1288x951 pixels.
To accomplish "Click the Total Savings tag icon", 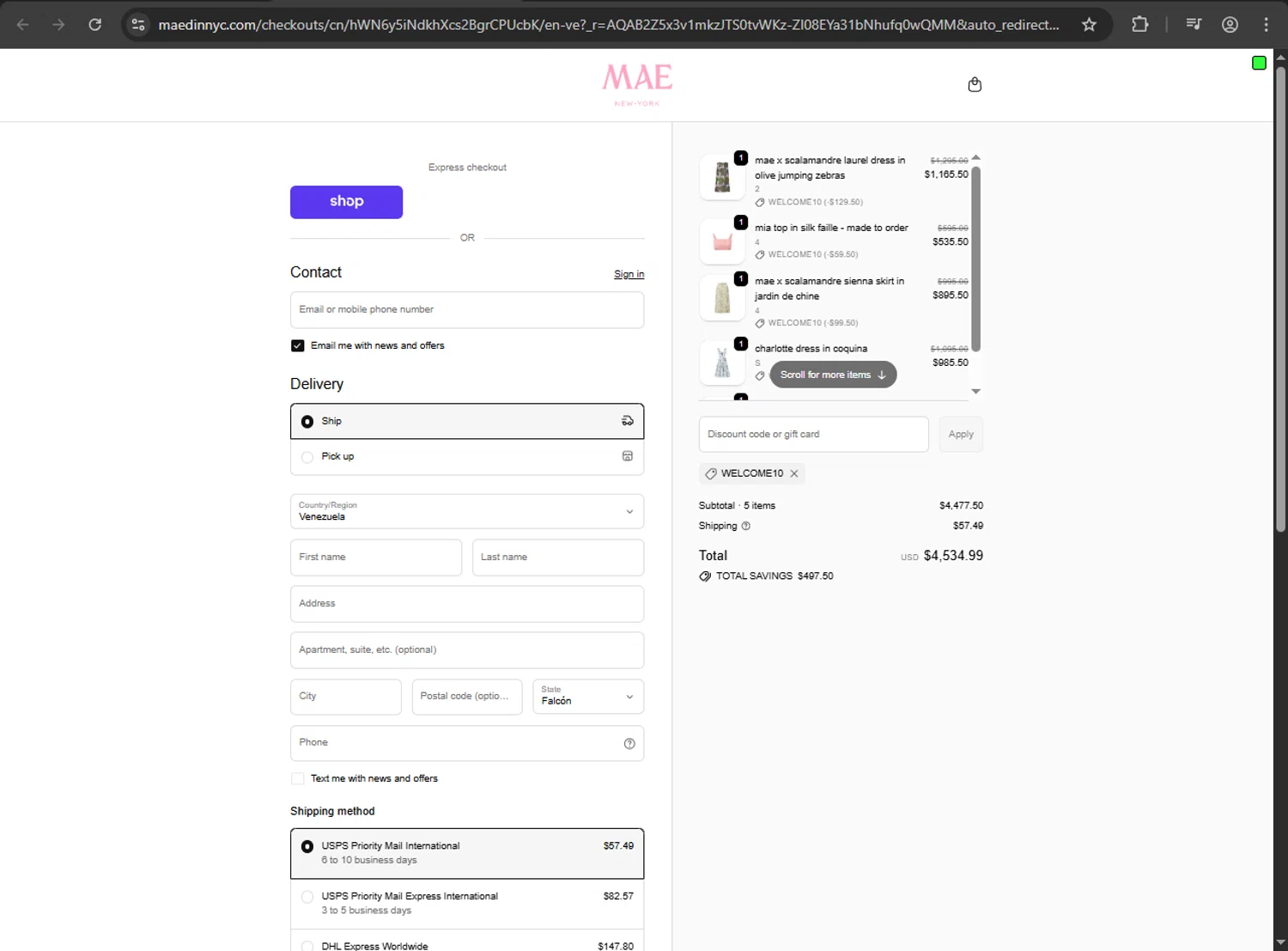I will click(705, 576).
